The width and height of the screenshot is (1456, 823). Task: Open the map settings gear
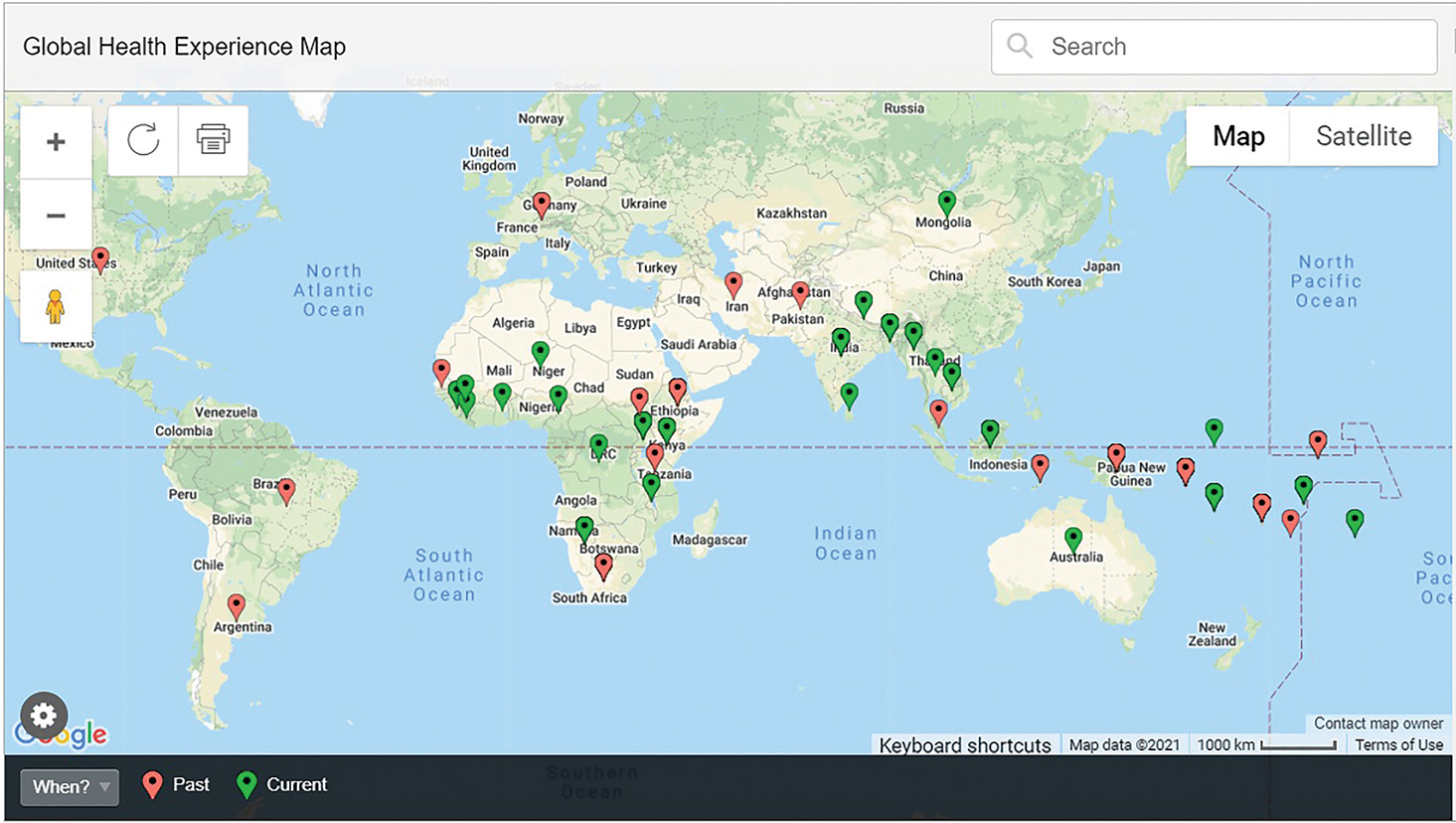click(x=43, y=715)
